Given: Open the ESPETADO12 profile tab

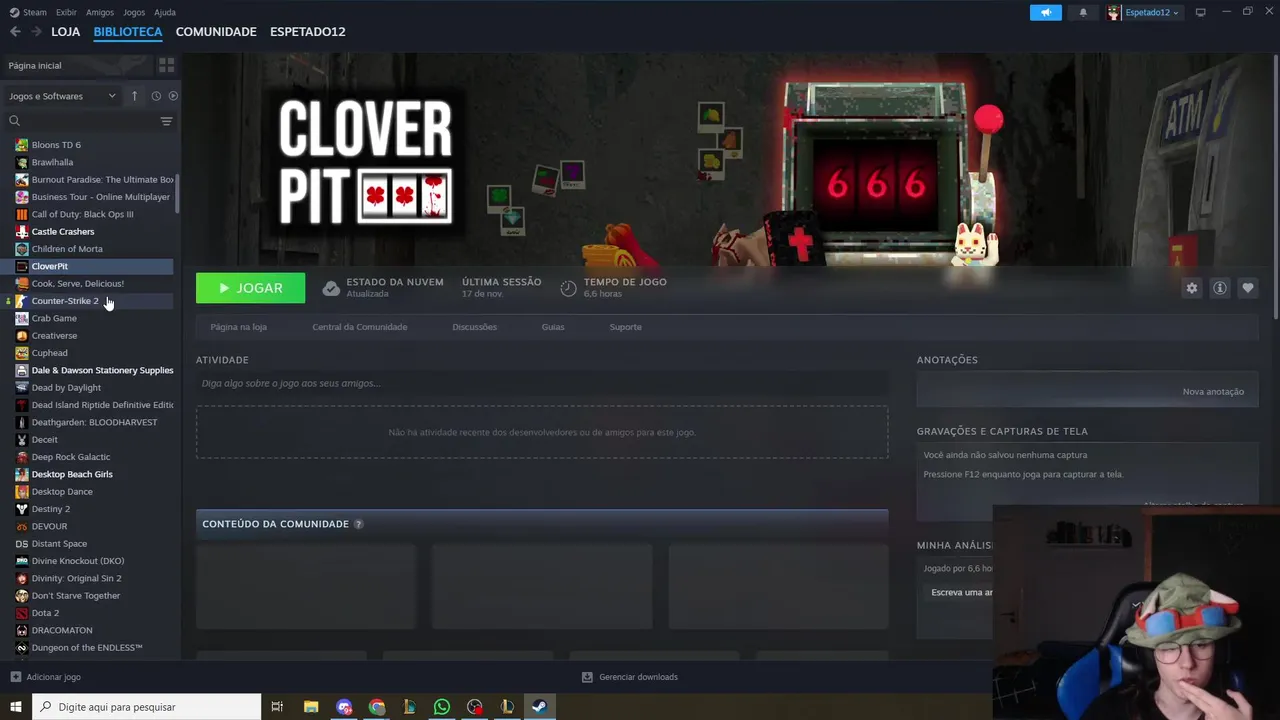Looking at the screenshot, I should pos(308,32).
